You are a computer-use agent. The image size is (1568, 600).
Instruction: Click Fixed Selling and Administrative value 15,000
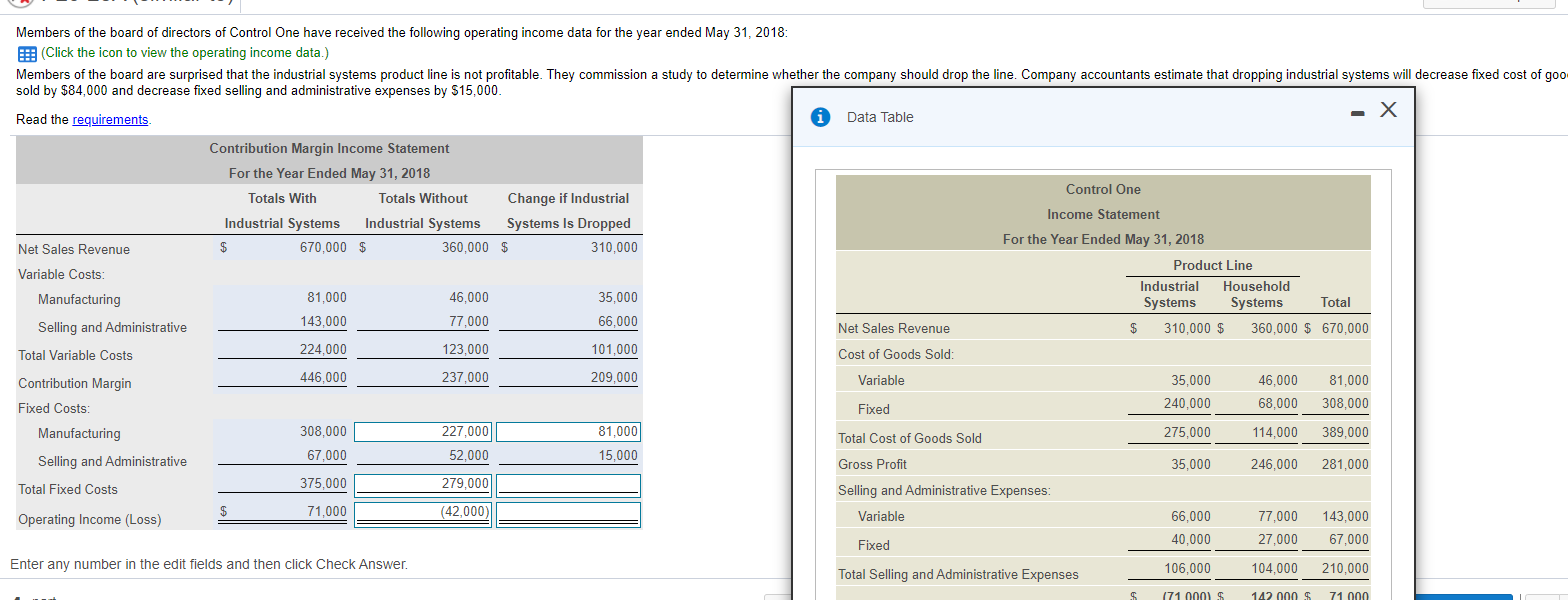tap(617, 455)
